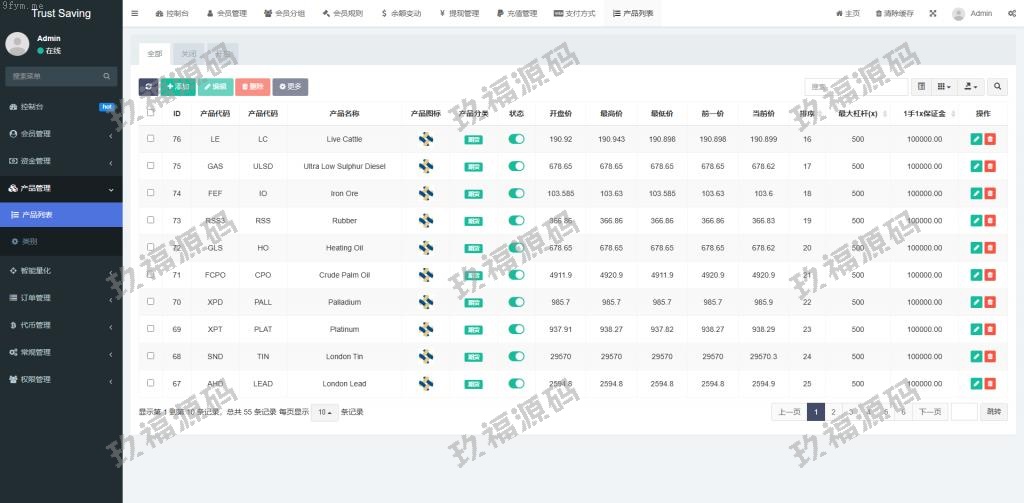The width and height of the screenshot is (1024, 503).
Task: Click the red delete icon for Iron Ore row
Action: [x=990, y=193]
